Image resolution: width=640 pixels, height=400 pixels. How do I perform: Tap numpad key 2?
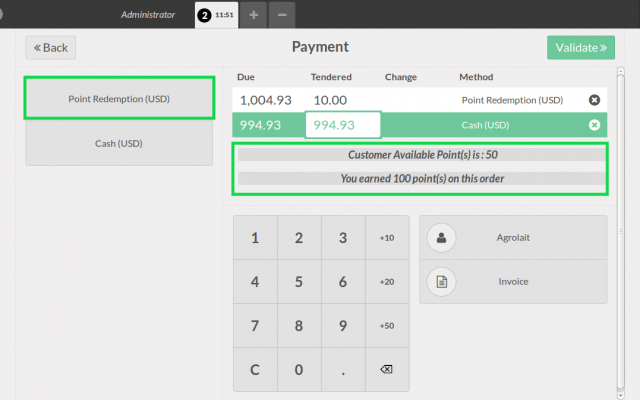pos(299,238)
